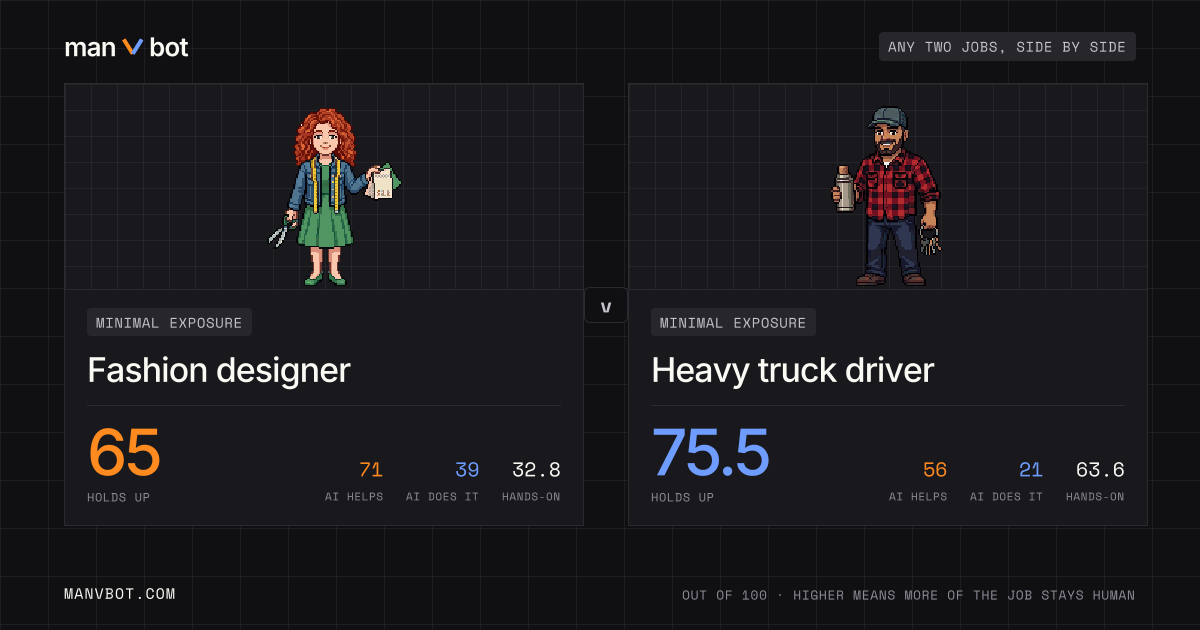Click 'AI Does It' label under 21

coord(1007,497)
